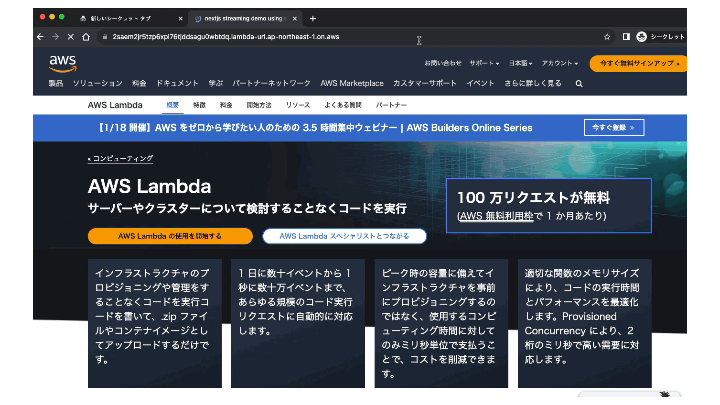This screenshot has height=405, width=720.
Task: Open the 製品 menu
Action: (56, 83)
